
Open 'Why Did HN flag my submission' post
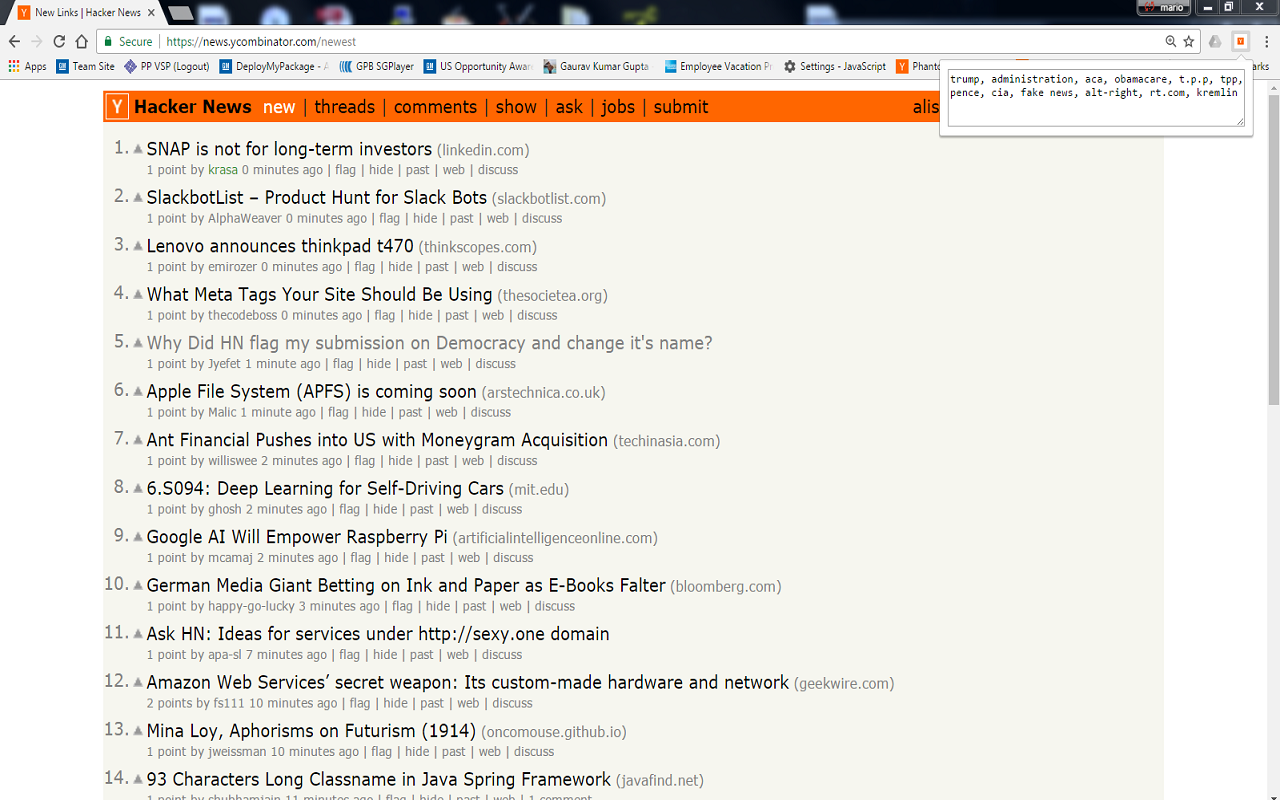coord(430,343)
